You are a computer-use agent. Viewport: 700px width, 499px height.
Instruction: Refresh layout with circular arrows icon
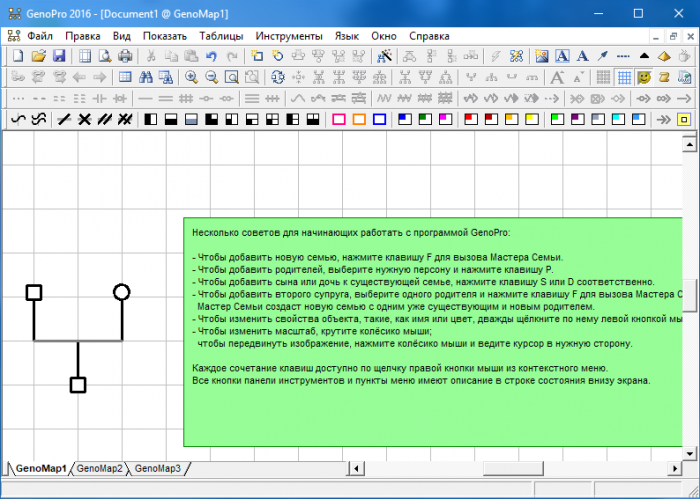pos(278,77)
